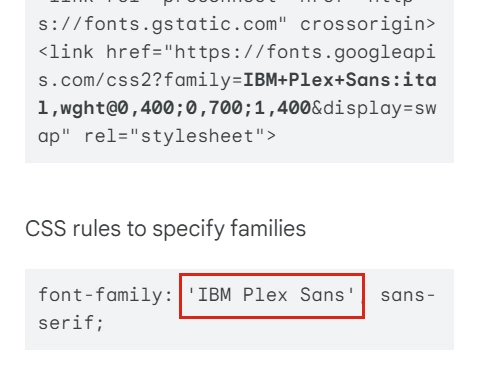Click the 'ap"' text starting the embed code's last line
Screen dimensions: 477x372
point(55,137)
